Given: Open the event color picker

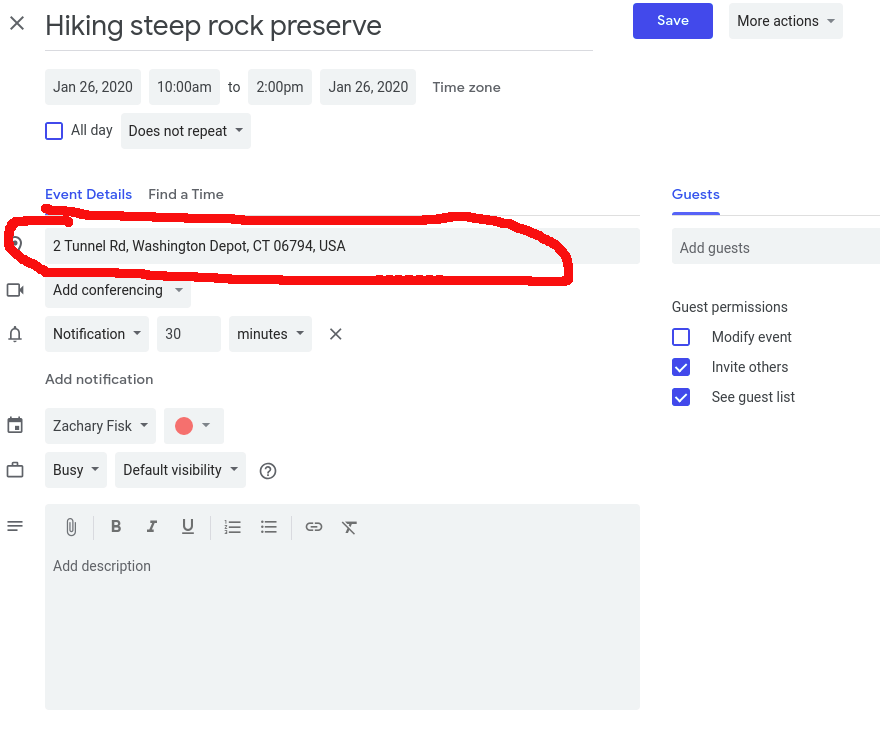Looking at the screenshot, I should (x=193, y=426).
